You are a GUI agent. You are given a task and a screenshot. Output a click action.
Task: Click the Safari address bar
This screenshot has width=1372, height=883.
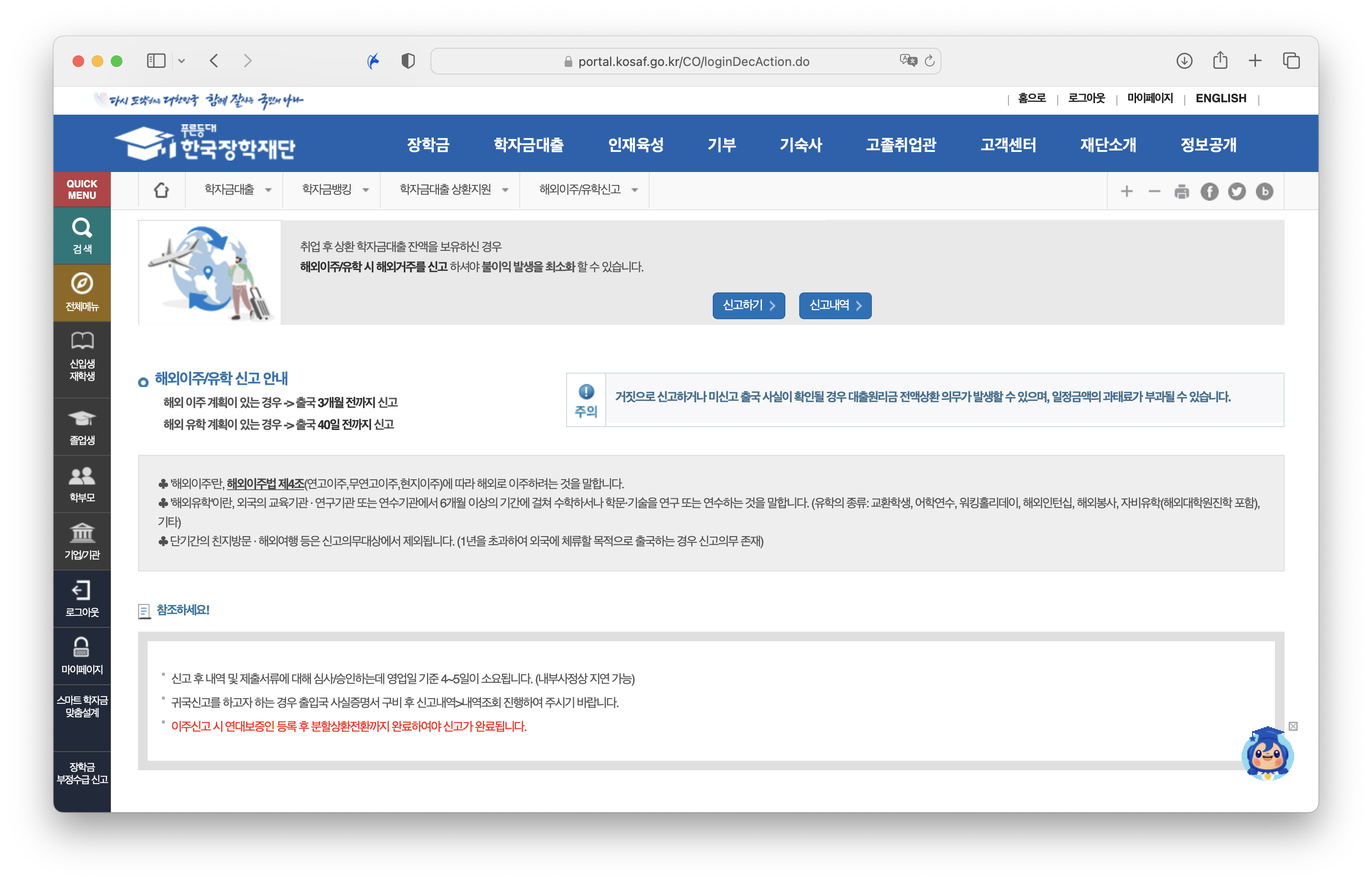pos(694,61)
